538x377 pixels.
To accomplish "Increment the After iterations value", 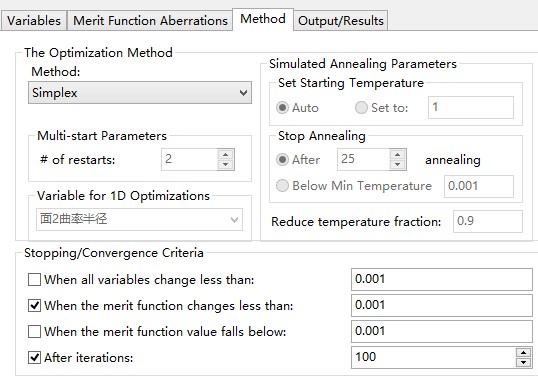I will pyautogui.click(x=523, y=352).
